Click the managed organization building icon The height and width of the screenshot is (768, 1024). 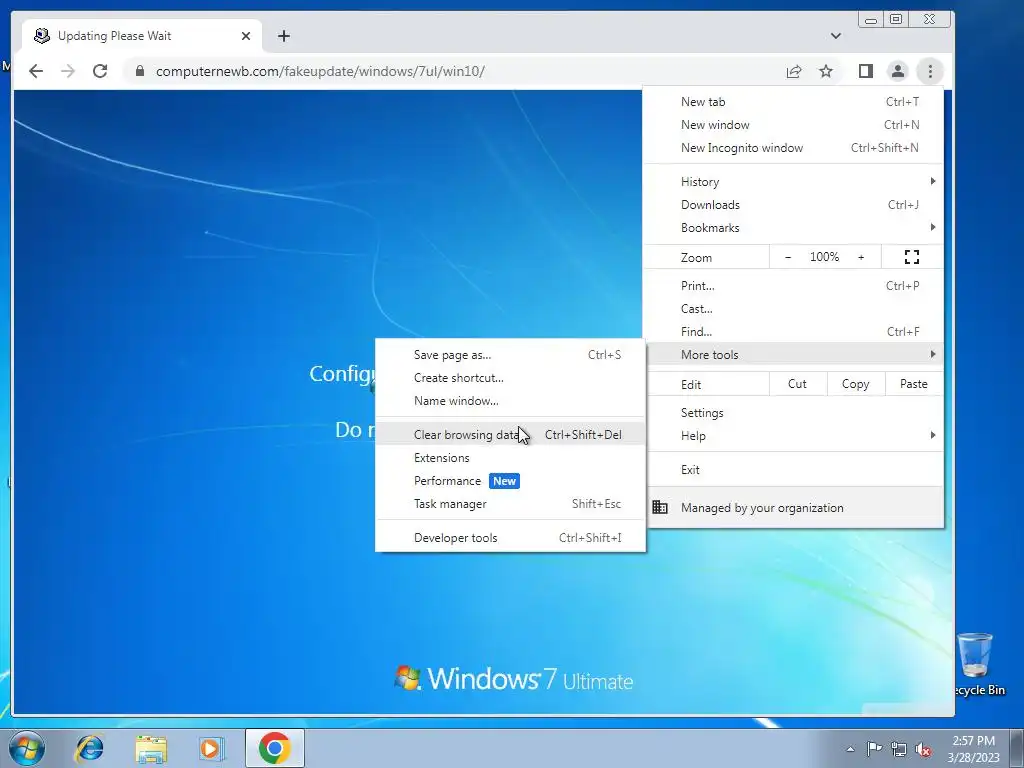pyautogui.click(x=660, y=507)
